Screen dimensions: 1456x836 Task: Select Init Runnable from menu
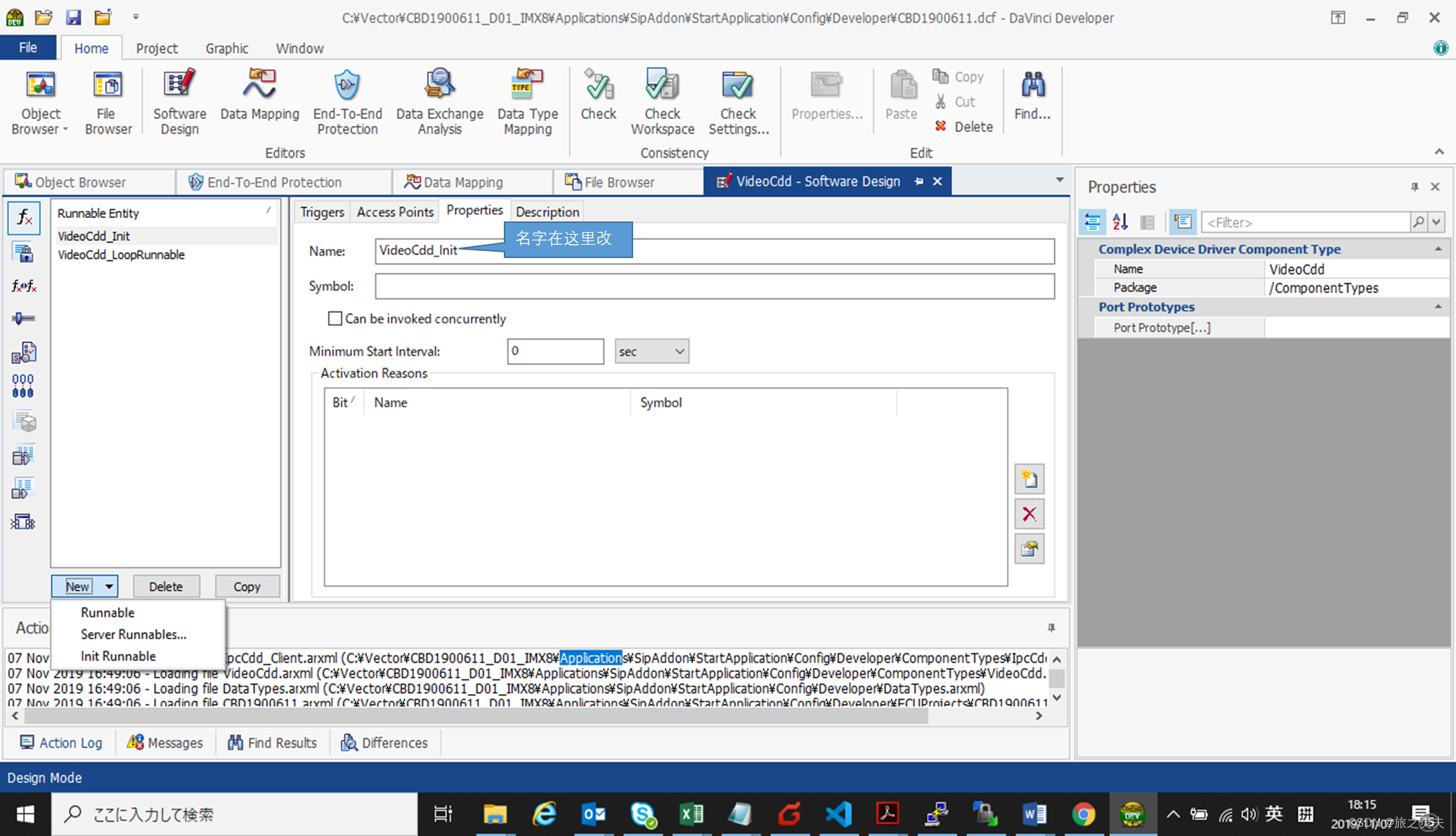click(x=118, y=656)
